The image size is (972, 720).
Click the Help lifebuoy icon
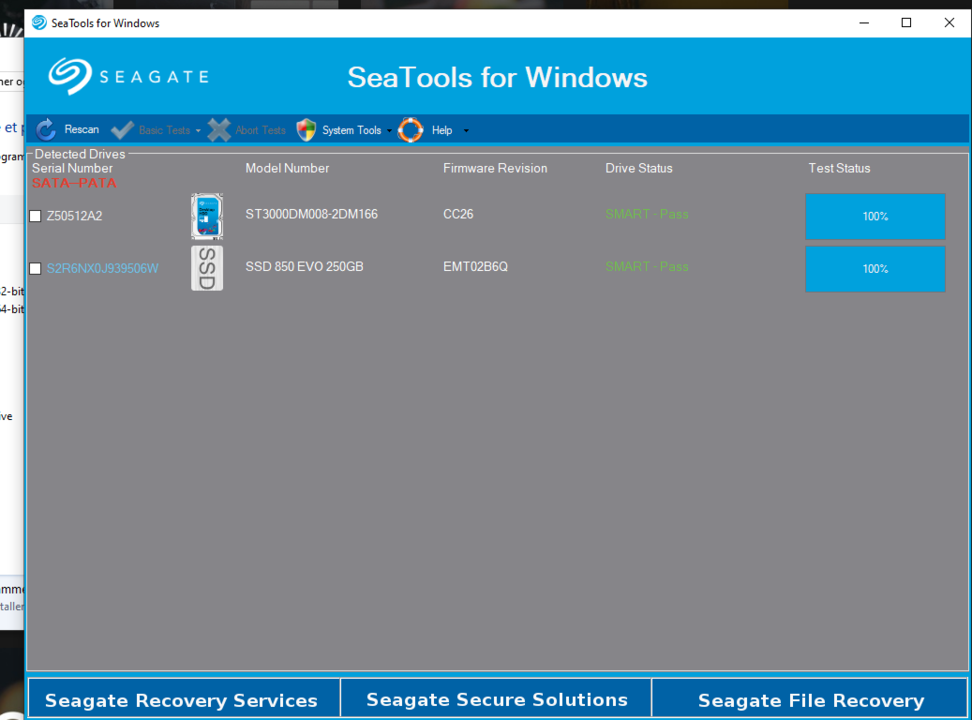tap(410, 130)
